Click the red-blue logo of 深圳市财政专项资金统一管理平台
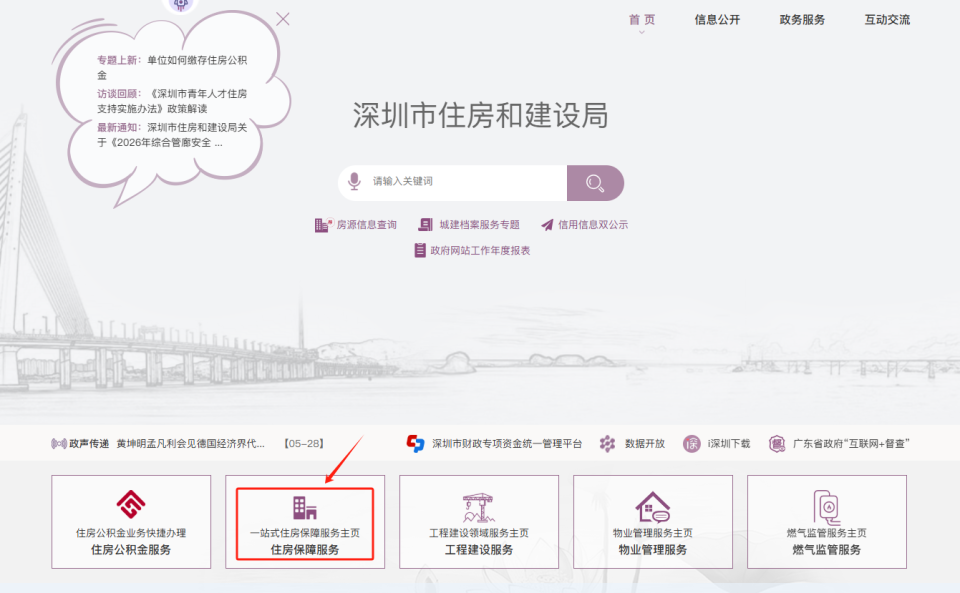Viewport: 960px width, 593px height. click(x=416, y=444)
